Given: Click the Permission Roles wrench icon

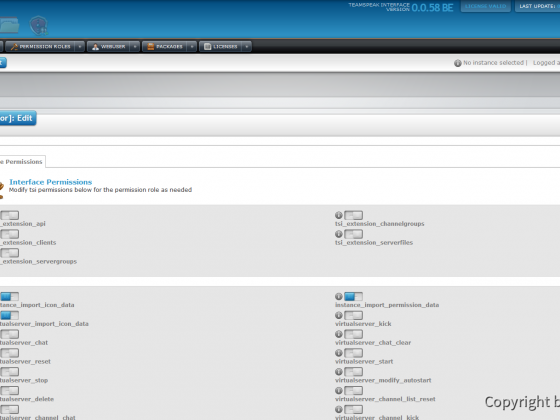Looking at the screenshot, I should [14, 47].
